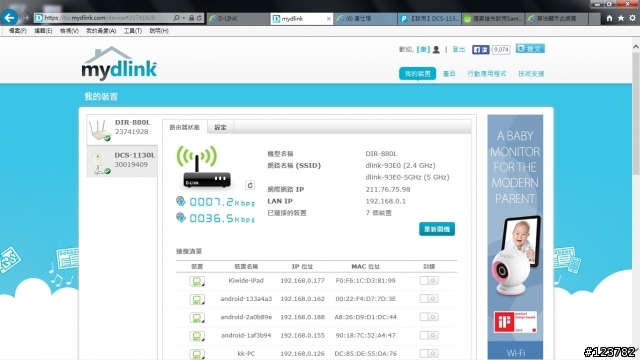Open the File (F) menu
The height and width of the screenshot is (360, 640).
18,31
